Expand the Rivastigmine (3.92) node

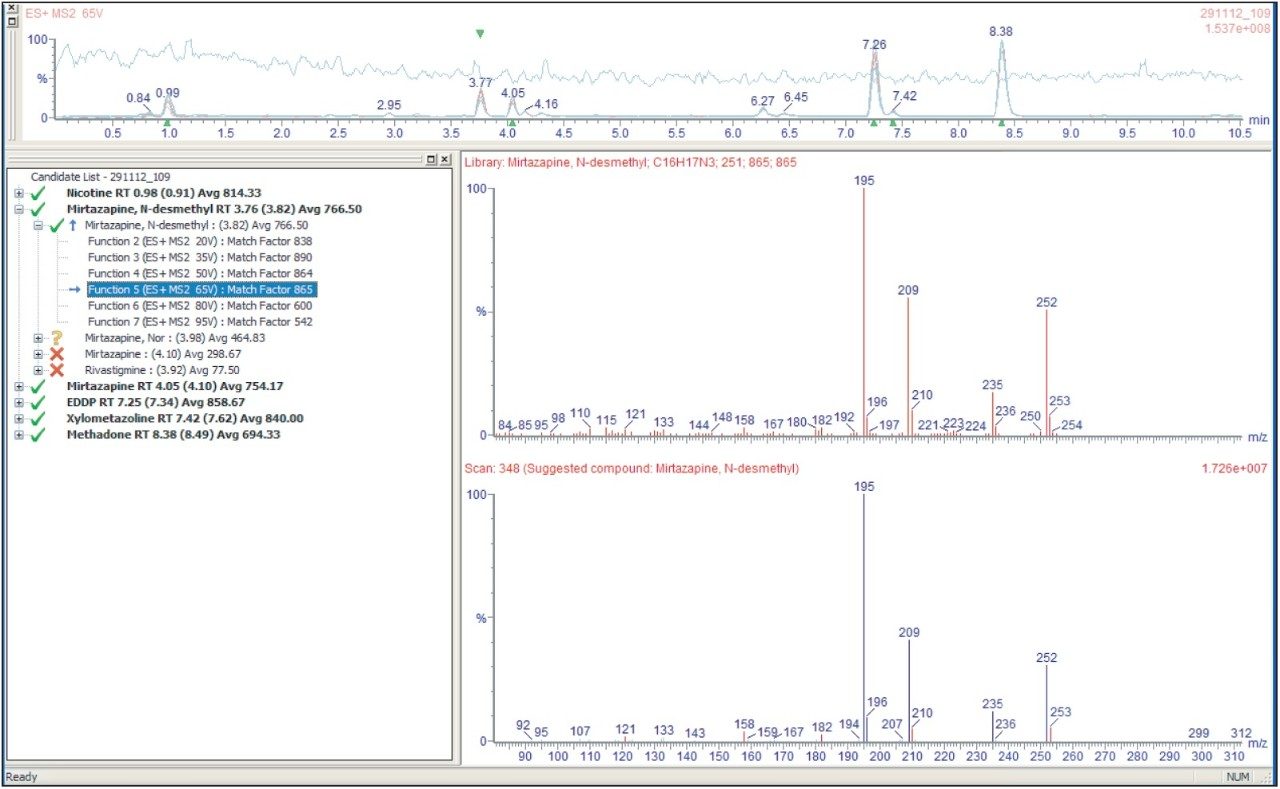click(38, 371)
